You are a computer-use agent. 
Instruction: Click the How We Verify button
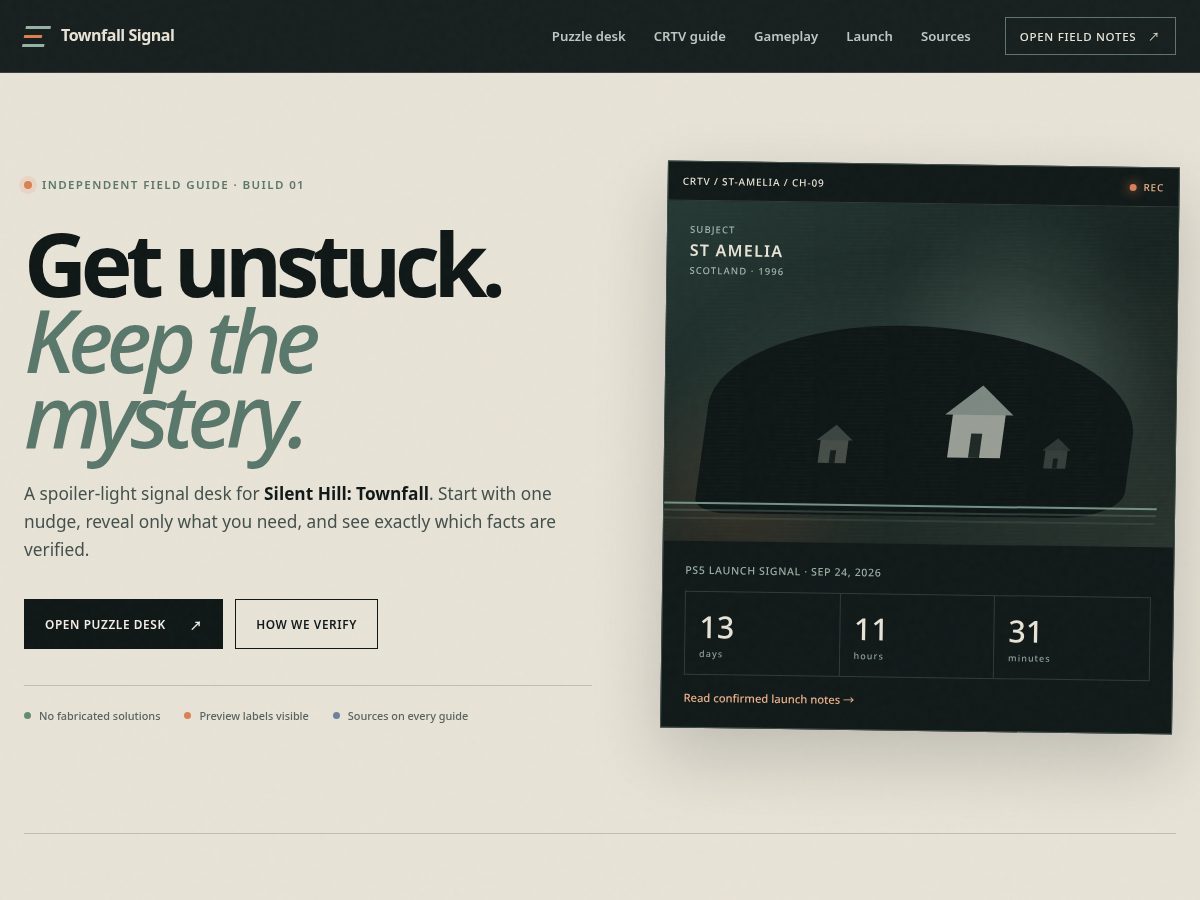coord(306,624)
